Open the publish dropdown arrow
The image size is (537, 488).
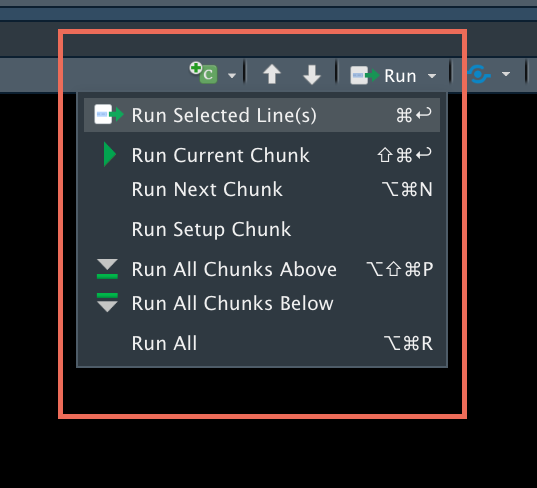tap(506, 74)
